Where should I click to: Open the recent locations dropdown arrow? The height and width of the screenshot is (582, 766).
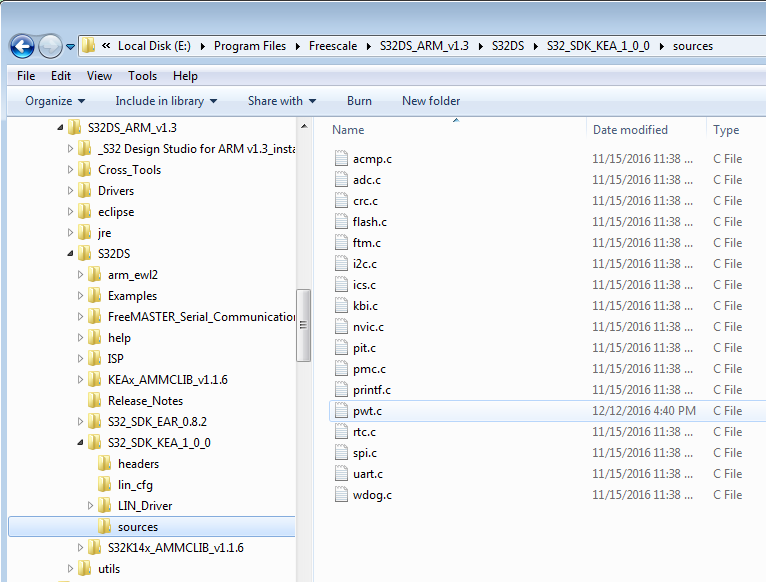(70, 47)
